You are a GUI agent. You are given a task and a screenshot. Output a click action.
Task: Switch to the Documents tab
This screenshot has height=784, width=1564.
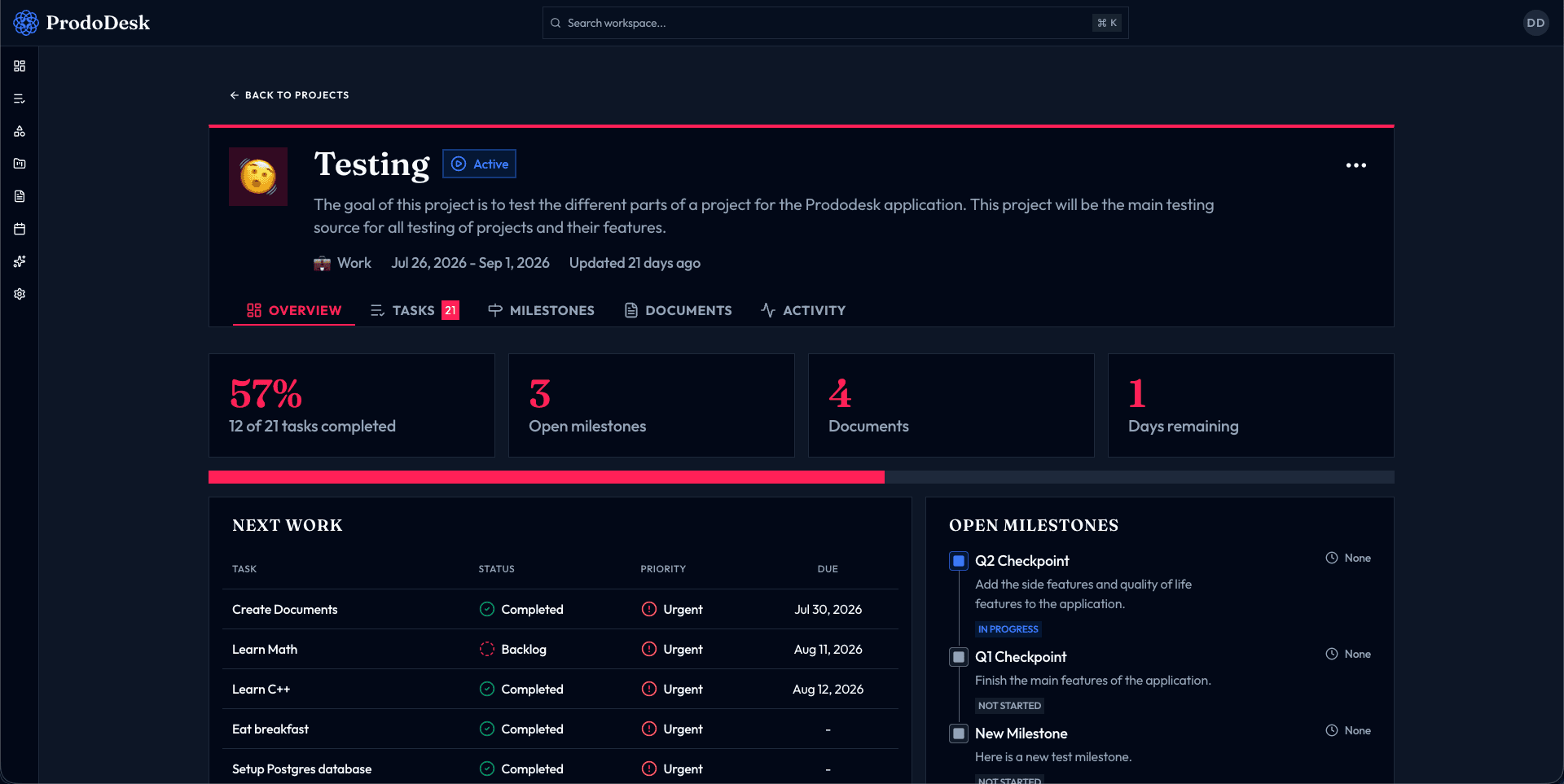pyautogui.click(x=678, y=310)
